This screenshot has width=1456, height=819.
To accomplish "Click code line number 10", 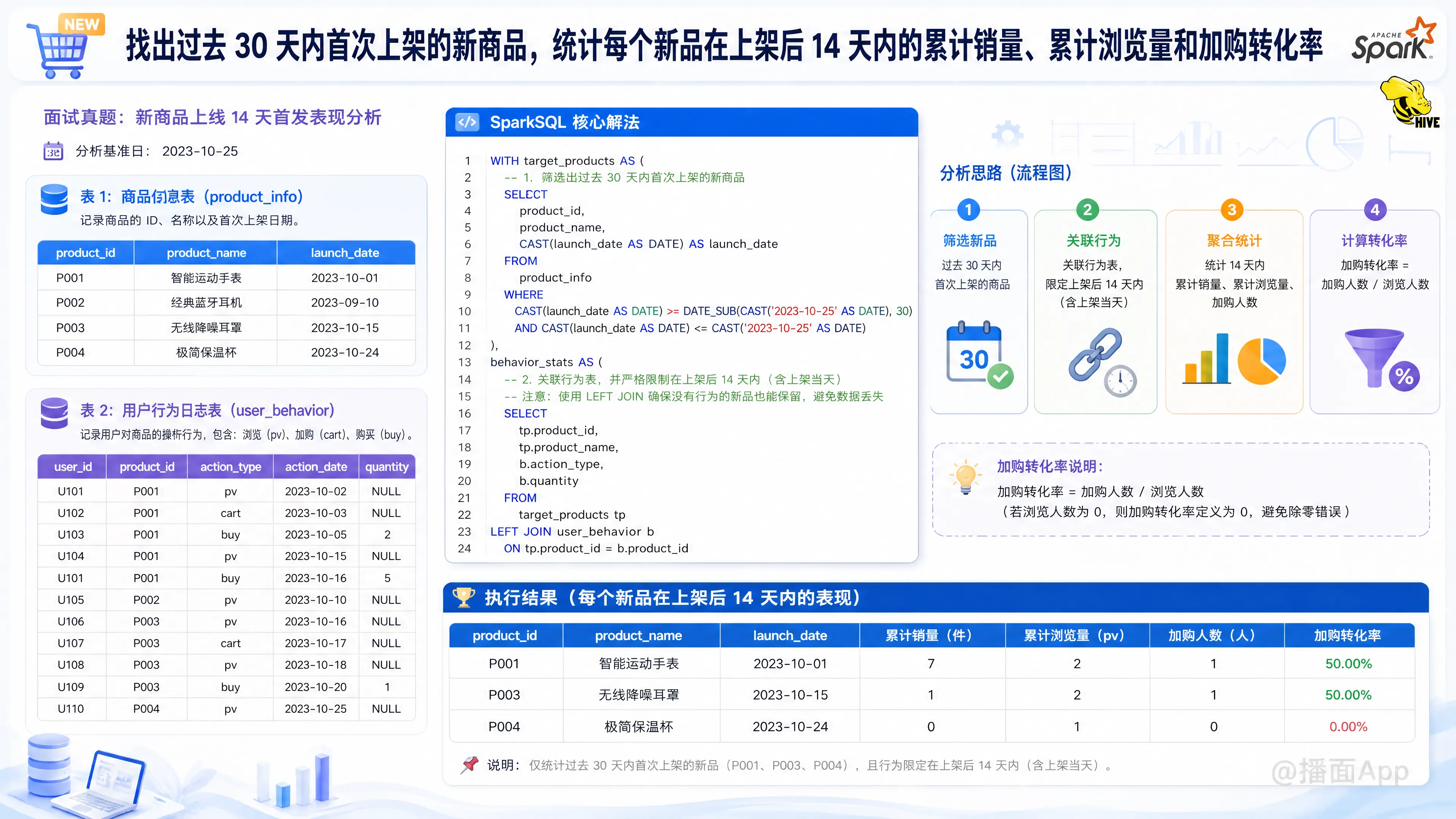I will click(x=464, y=311).
